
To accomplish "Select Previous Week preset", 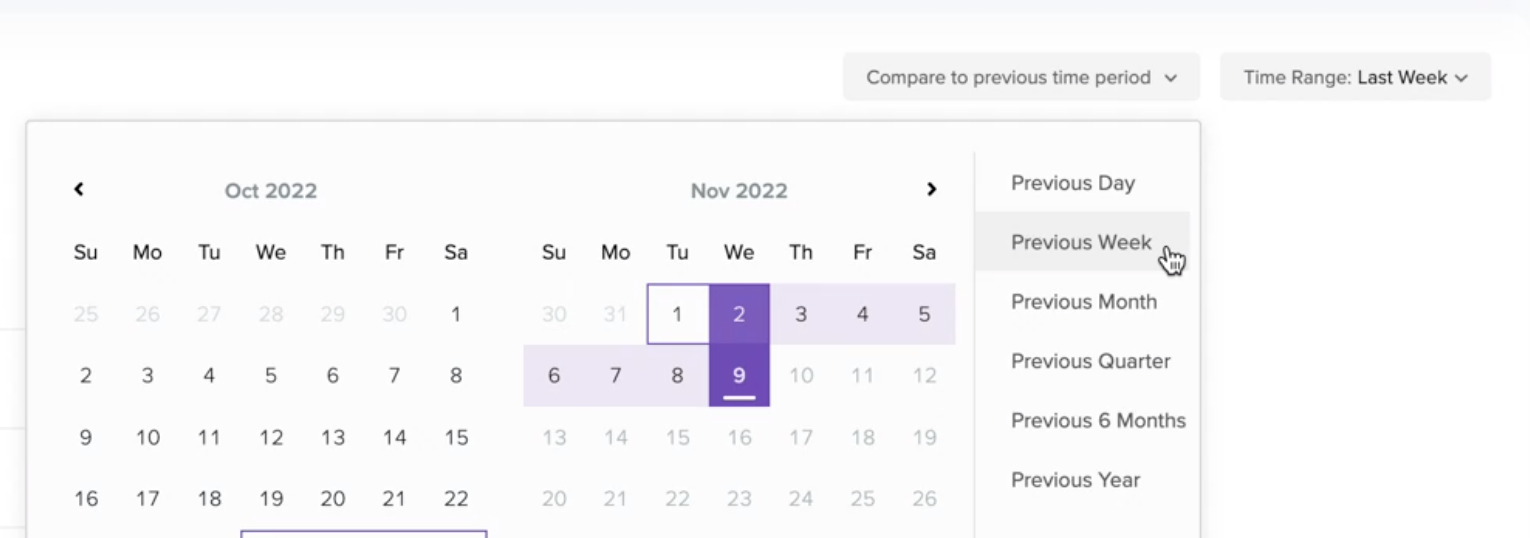I will pyautogui.click(x=1081, y=242).
